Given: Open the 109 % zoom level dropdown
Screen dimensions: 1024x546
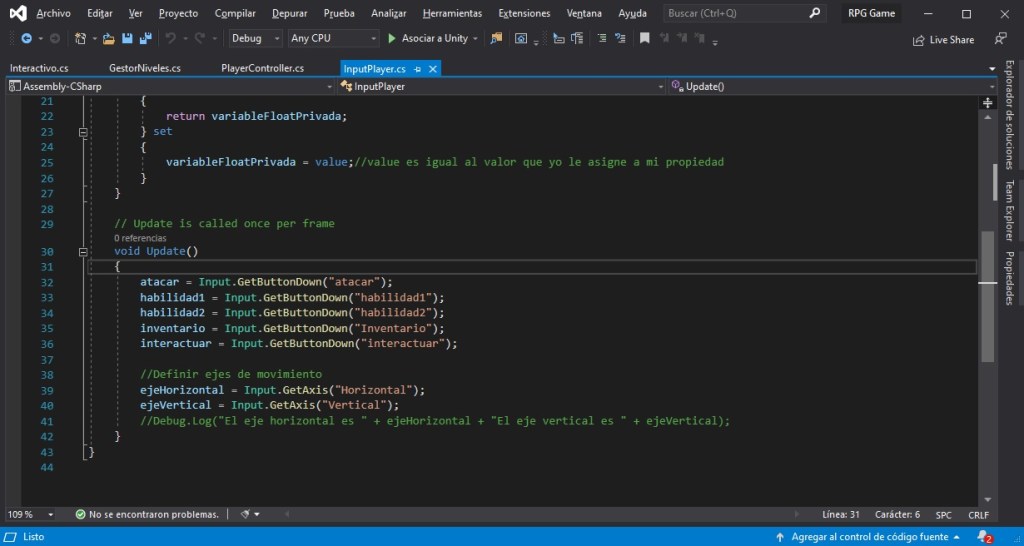Looking at the screenshot, I should click(31, 515).
